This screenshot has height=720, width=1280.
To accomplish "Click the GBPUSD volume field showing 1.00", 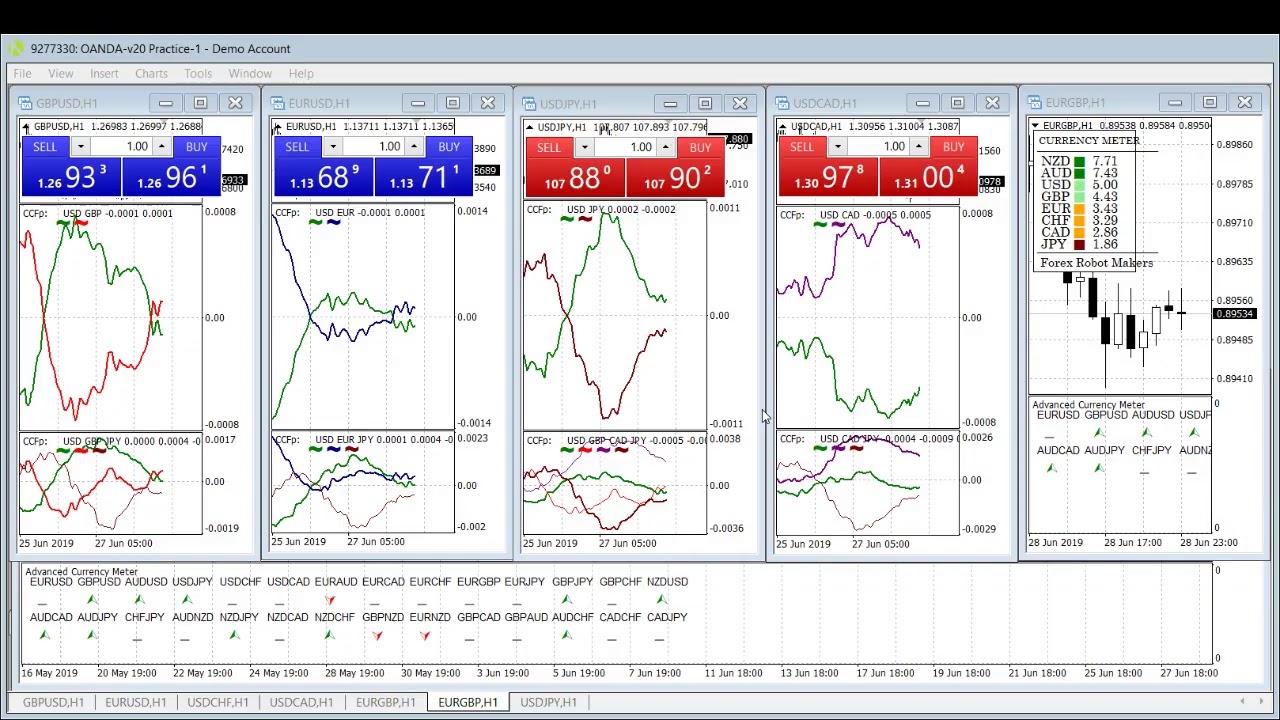I will [121, 147].
